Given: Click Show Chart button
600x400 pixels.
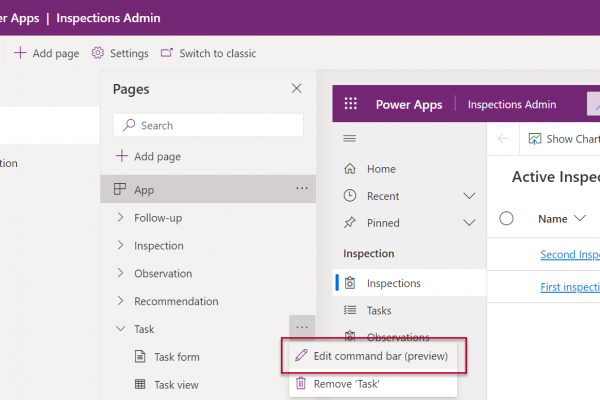Looking at the screenshot, I should click(563, 139).
